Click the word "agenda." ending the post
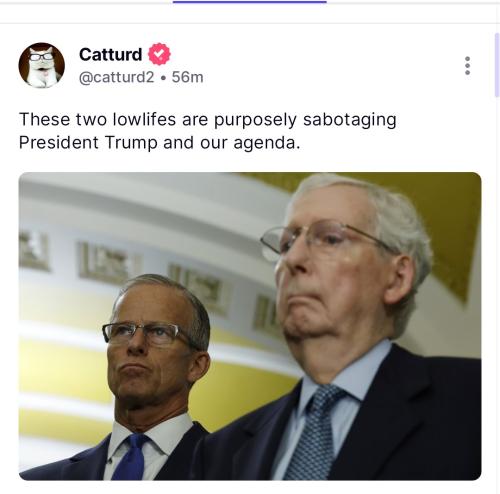This screenshot has height=494, width=500. (x=267, y=144)
